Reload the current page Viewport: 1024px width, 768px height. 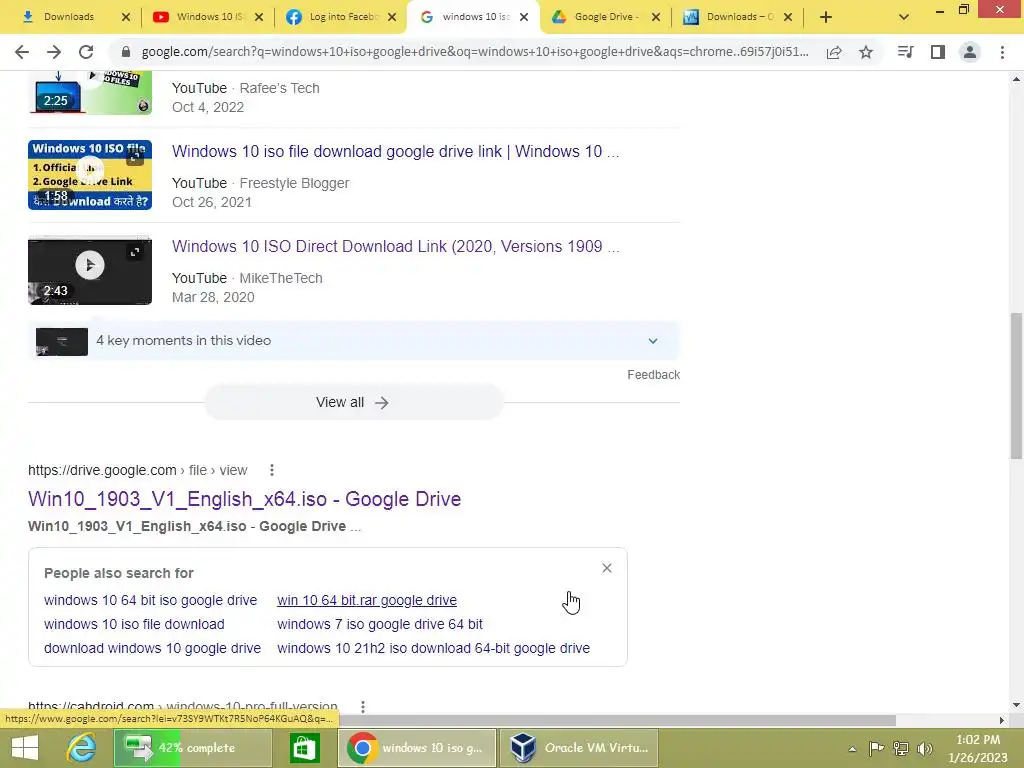(86, 52)
